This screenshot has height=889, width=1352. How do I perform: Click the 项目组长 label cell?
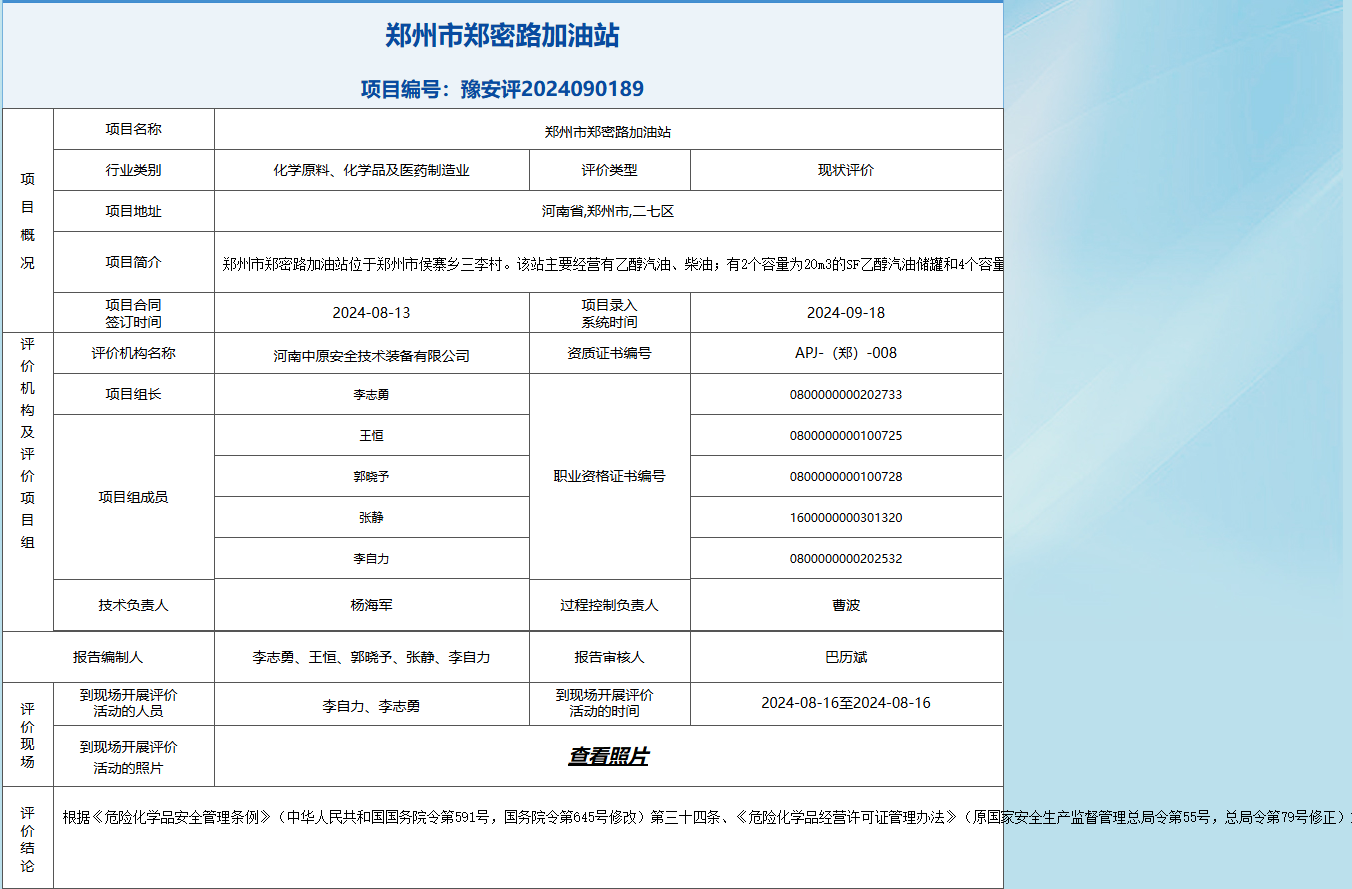pos(133,394)
